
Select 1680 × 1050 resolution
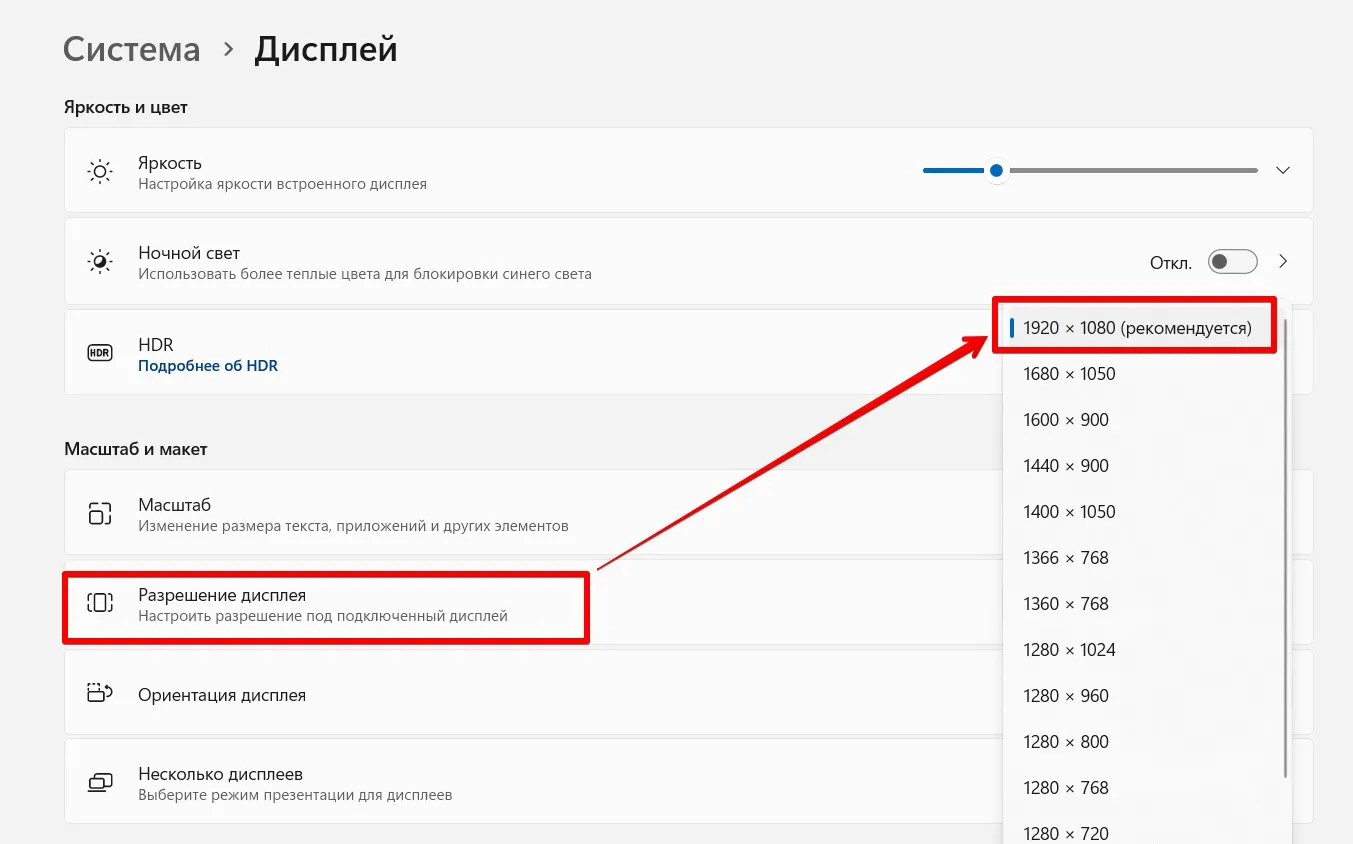tap(1069, 374)
